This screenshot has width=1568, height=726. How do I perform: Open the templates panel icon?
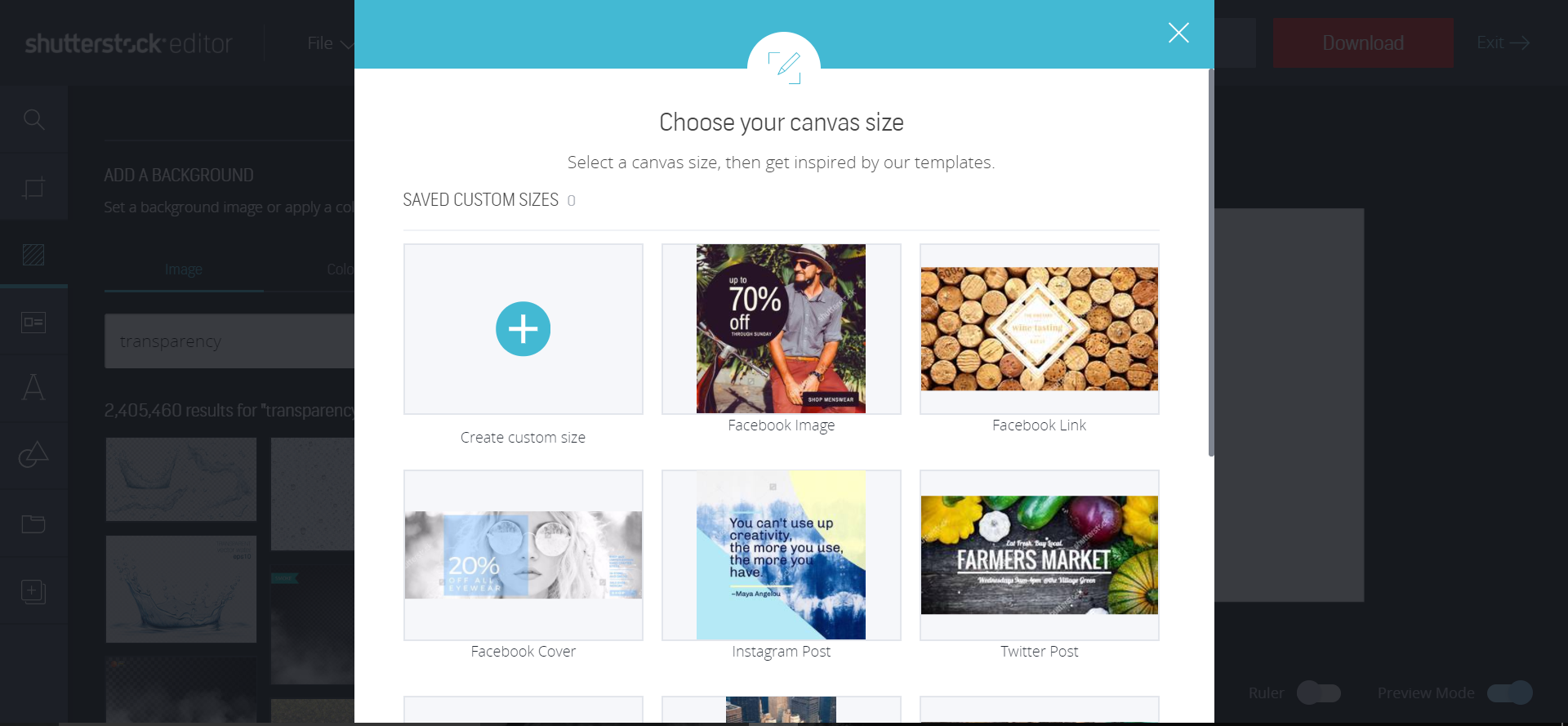33,322
